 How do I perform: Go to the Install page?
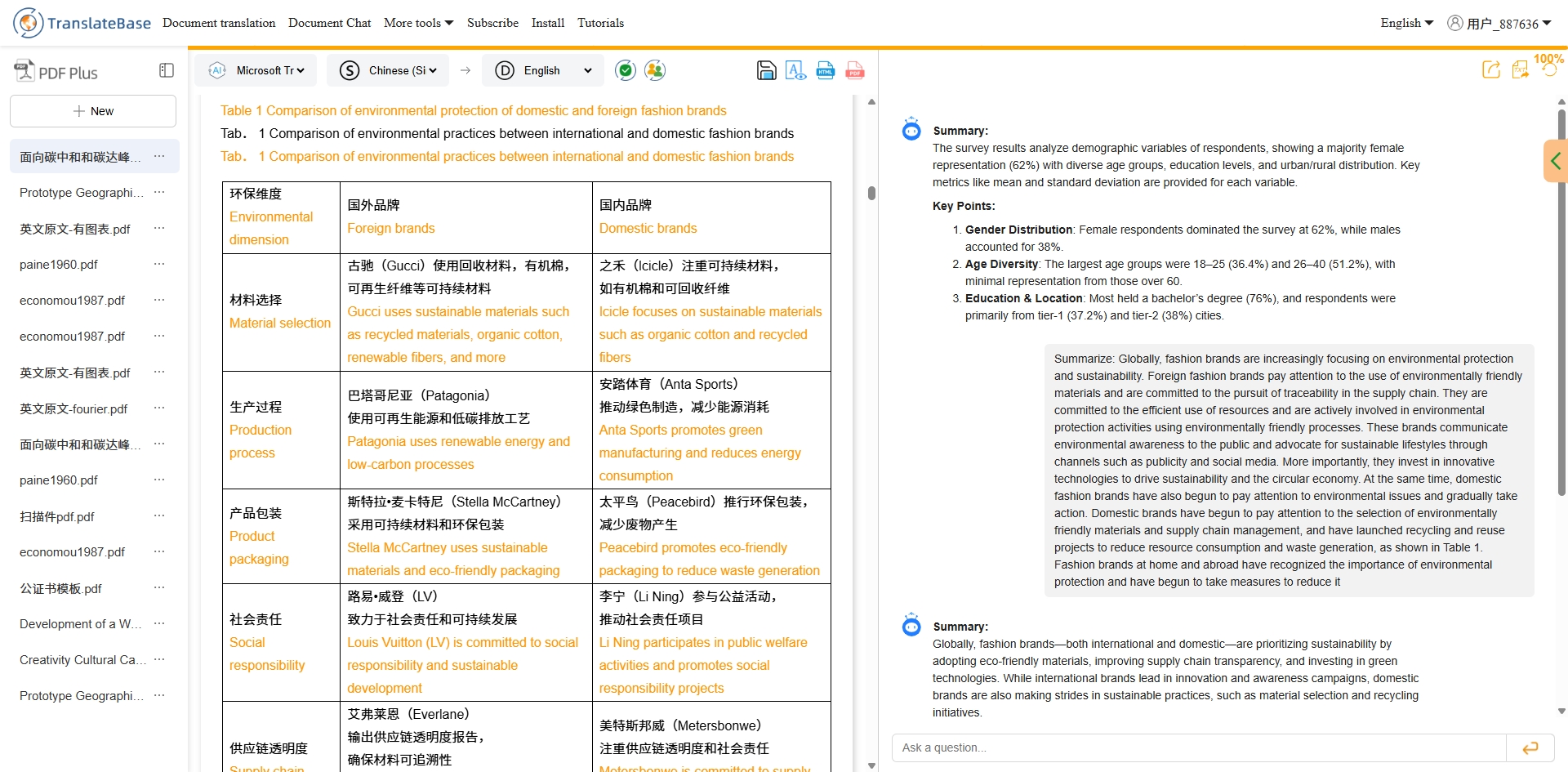pos(548,23)
